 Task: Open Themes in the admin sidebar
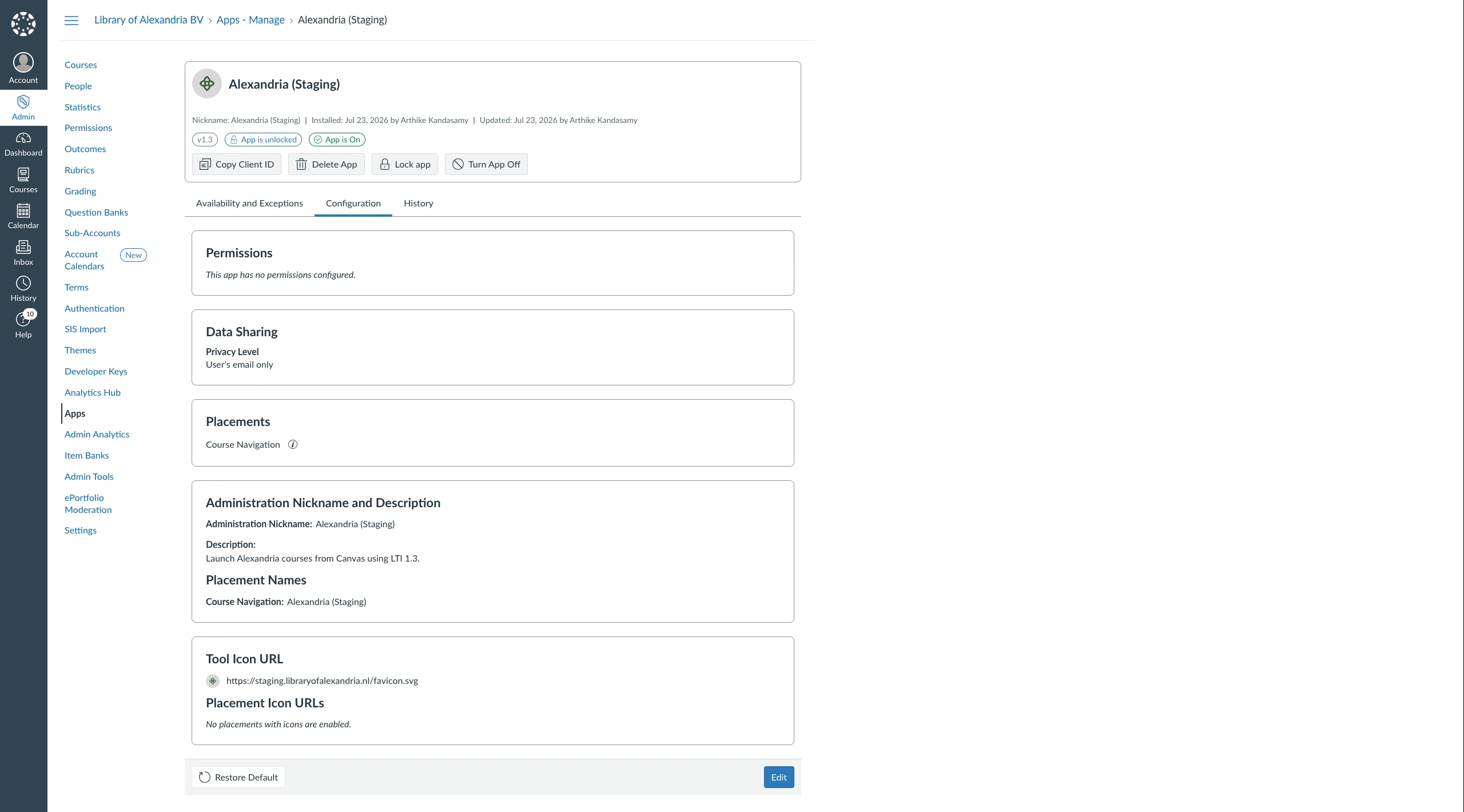[80, 351]
